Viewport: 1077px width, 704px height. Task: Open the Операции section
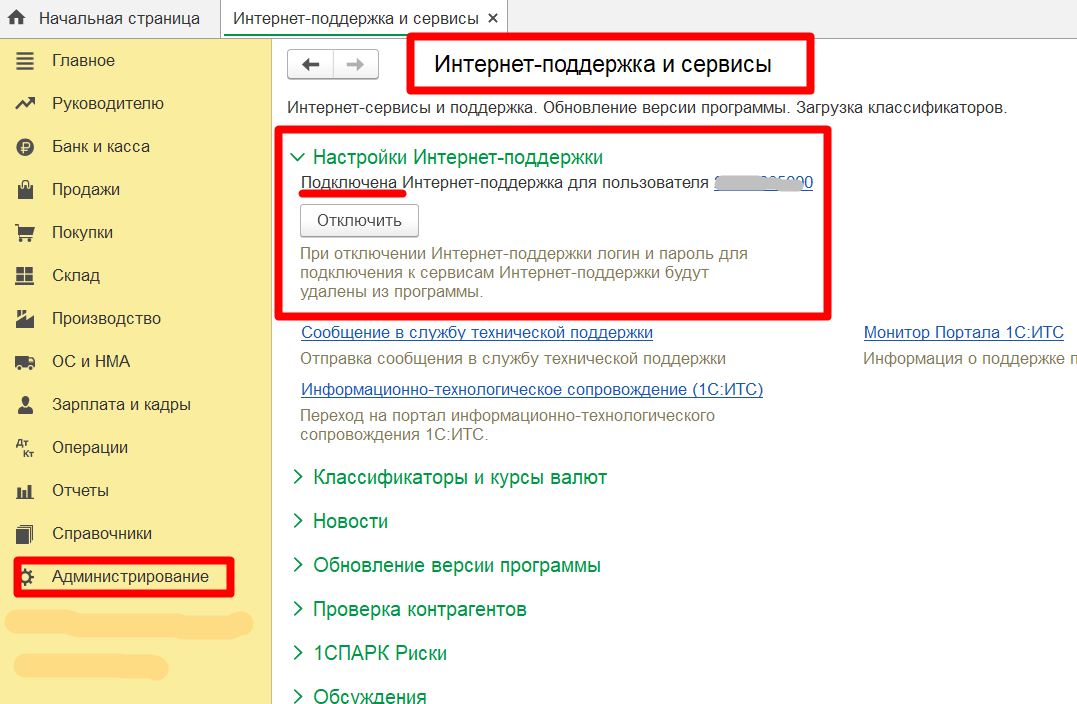coord(90,448)
